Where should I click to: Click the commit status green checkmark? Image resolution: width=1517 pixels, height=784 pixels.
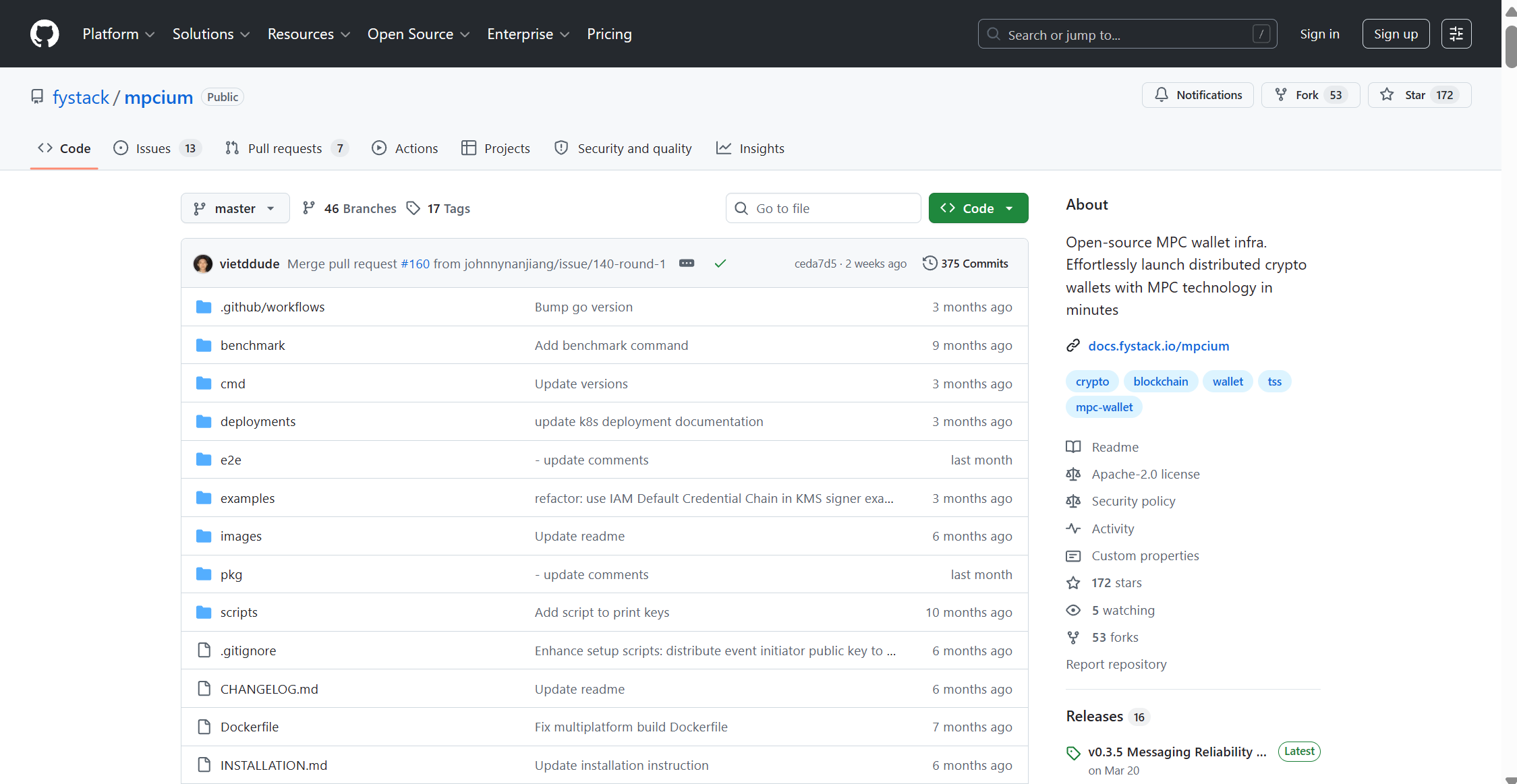tap(720, 264)
